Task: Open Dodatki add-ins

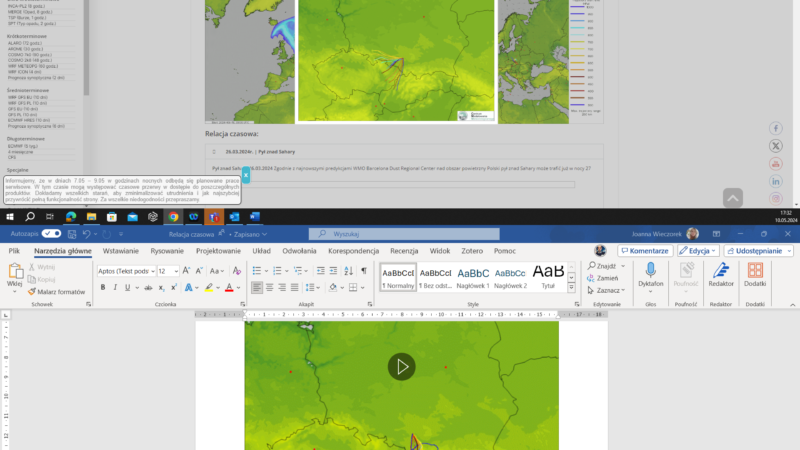Action: coord(755,275)
